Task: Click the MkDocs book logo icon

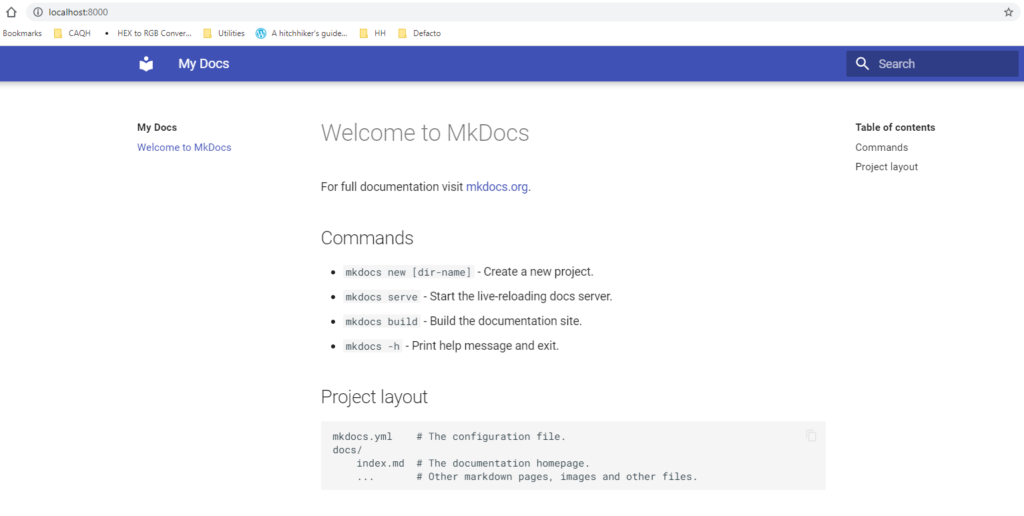Action: click(x=146, y=63)
